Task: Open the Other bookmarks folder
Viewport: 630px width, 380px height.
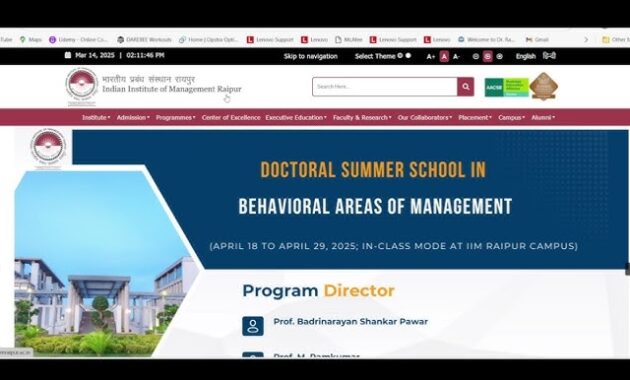Action: pos(616,40)
